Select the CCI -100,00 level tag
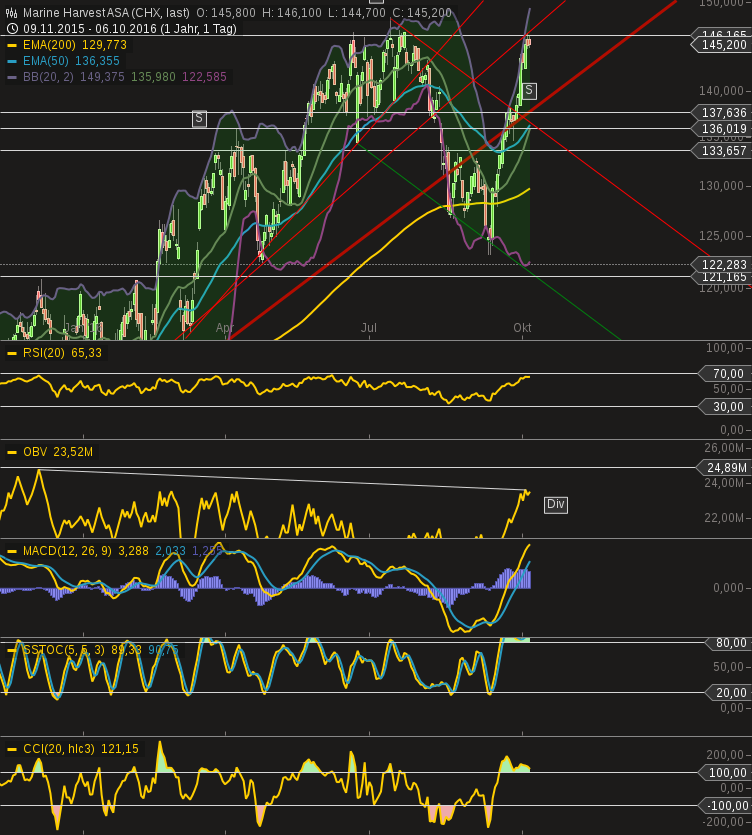Image resolution: width=752 pixels, height=835 pixels. tap(725, 806)
